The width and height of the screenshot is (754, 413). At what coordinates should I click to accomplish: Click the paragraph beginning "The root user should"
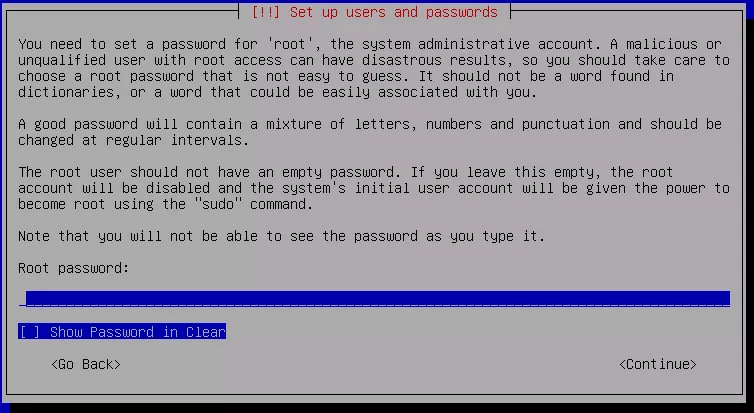coord(374,188)
